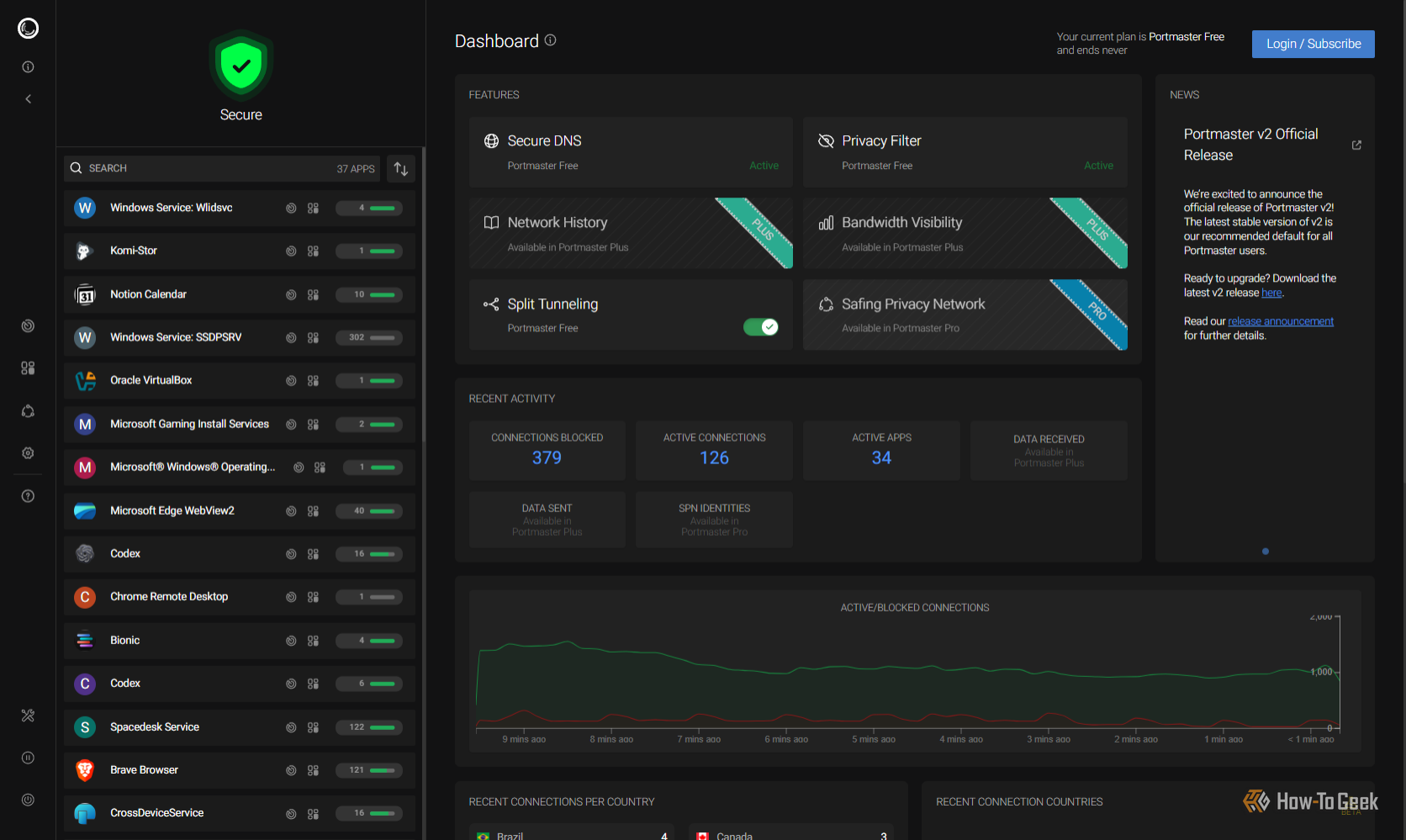The height and width of the screenshot is (840, 1406).
Task: Open the Apps view from the sidebar grid icon
Action: pos(28,368)
